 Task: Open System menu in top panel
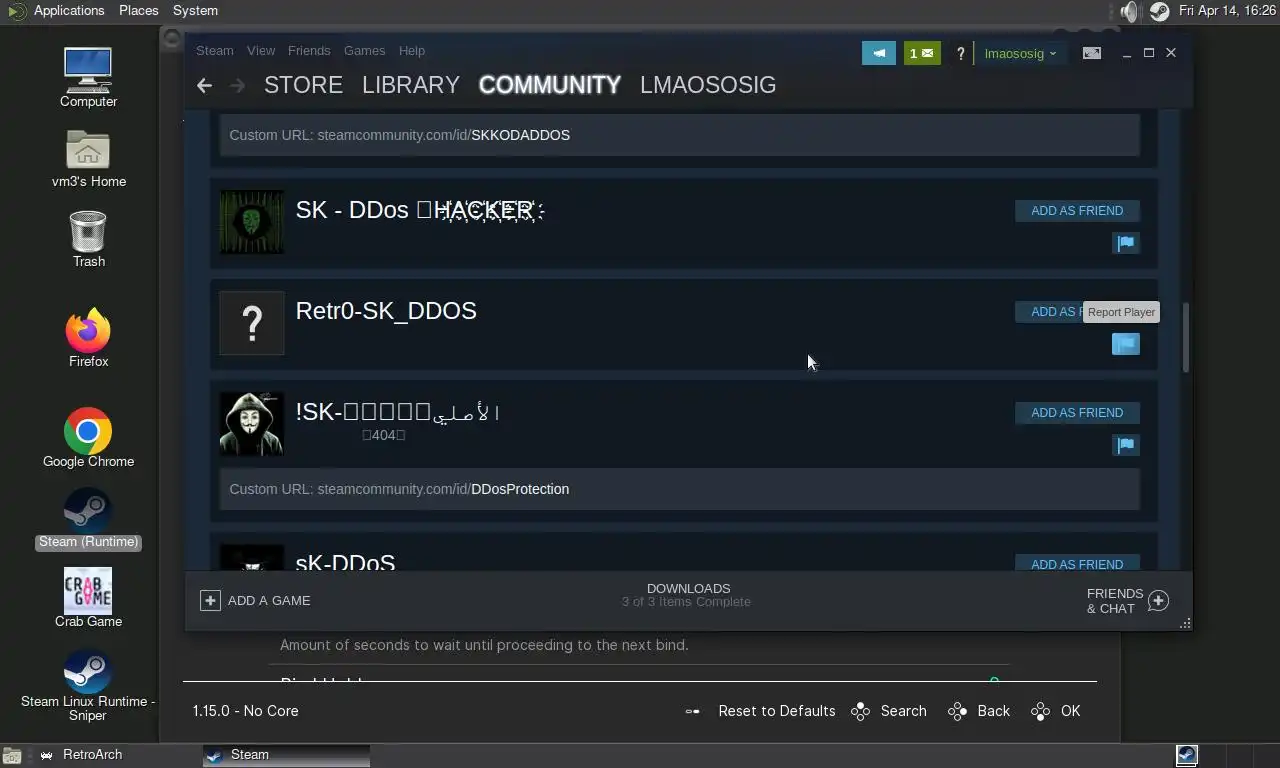point(195,11)
